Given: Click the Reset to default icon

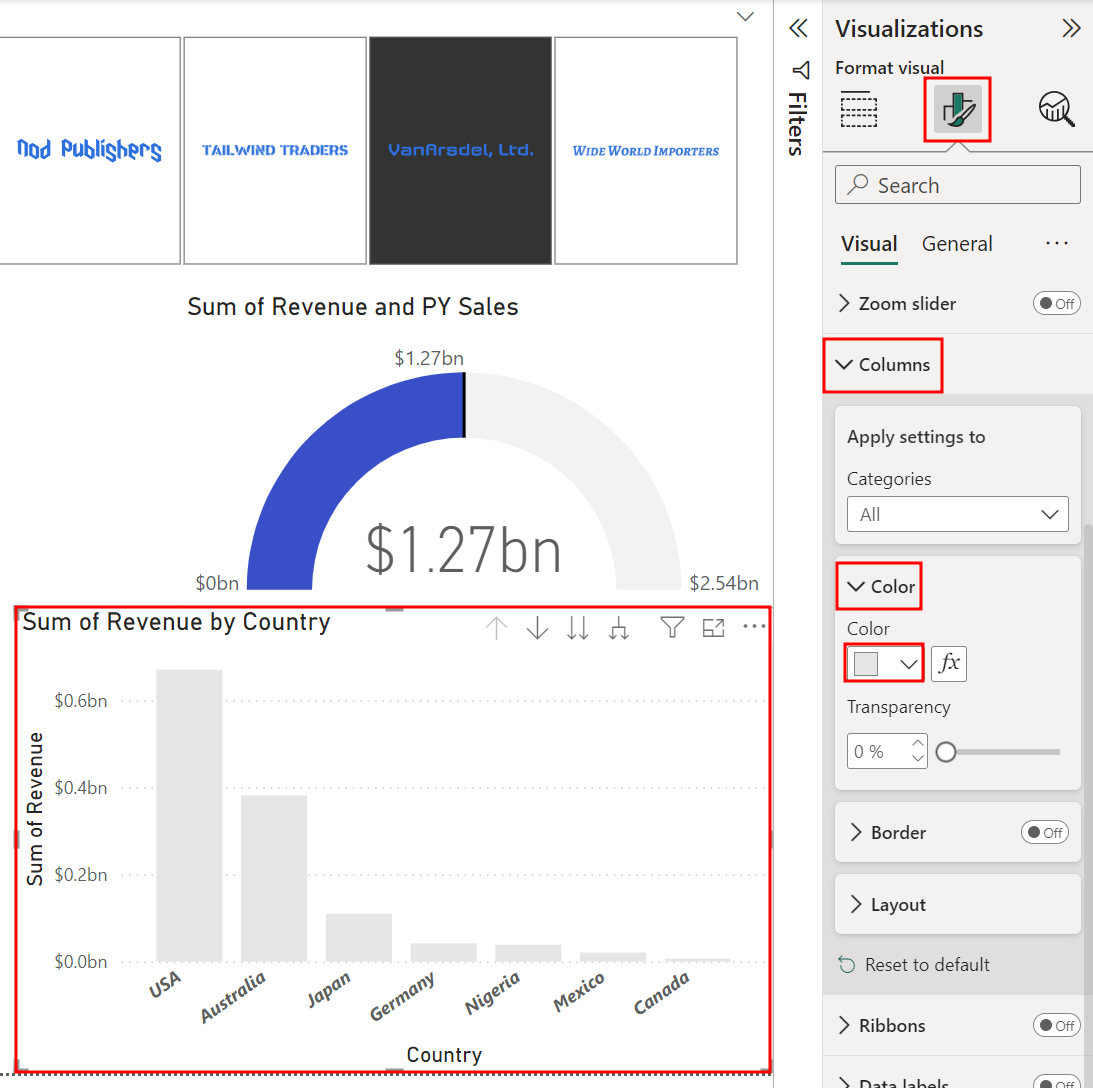Looking at the screenshot, I should click(846, 965).
